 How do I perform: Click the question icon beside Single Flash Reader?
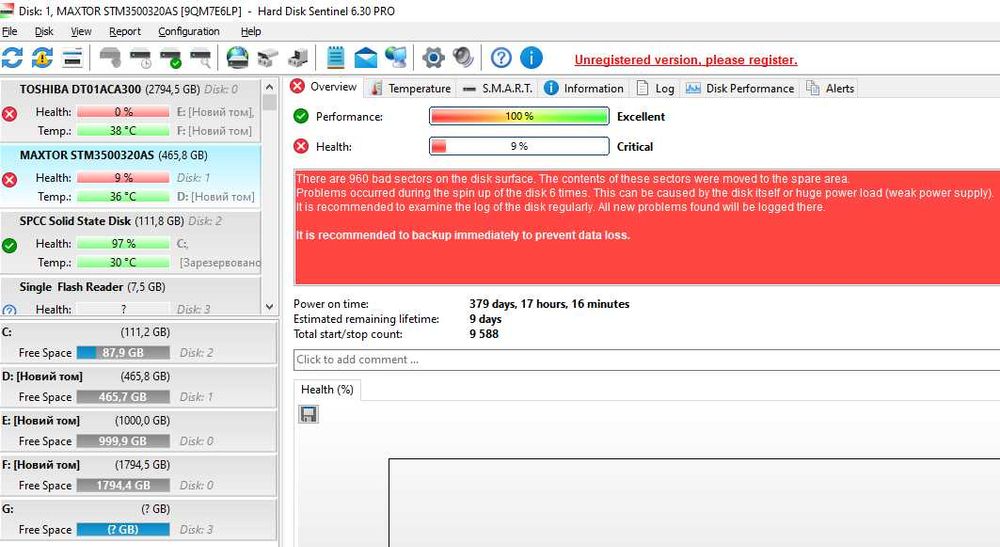coord(10,310)
